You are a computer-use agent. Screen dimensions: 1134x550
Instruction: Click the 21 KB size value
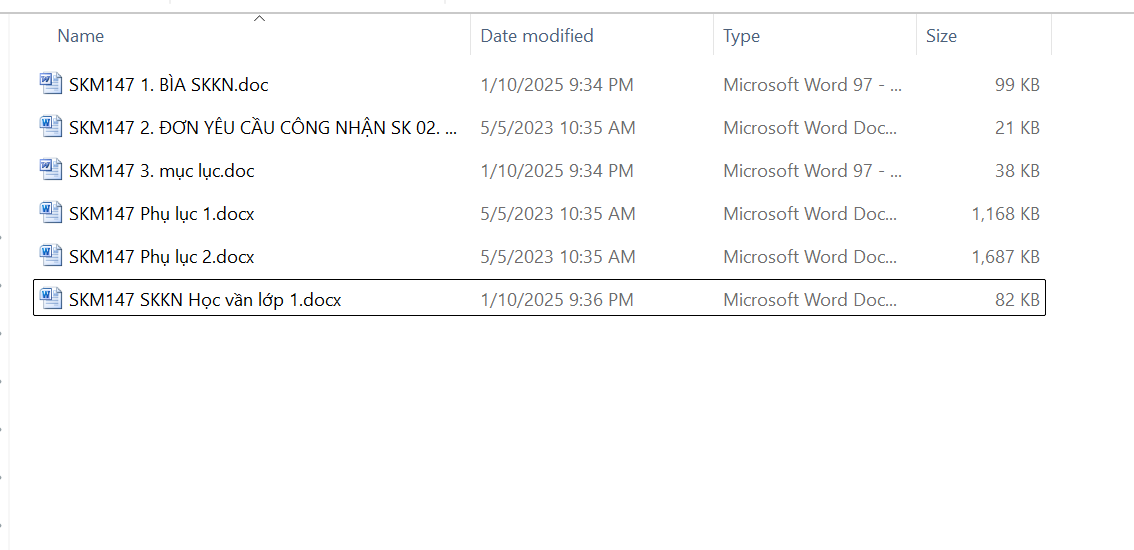tap(1018, 128)
